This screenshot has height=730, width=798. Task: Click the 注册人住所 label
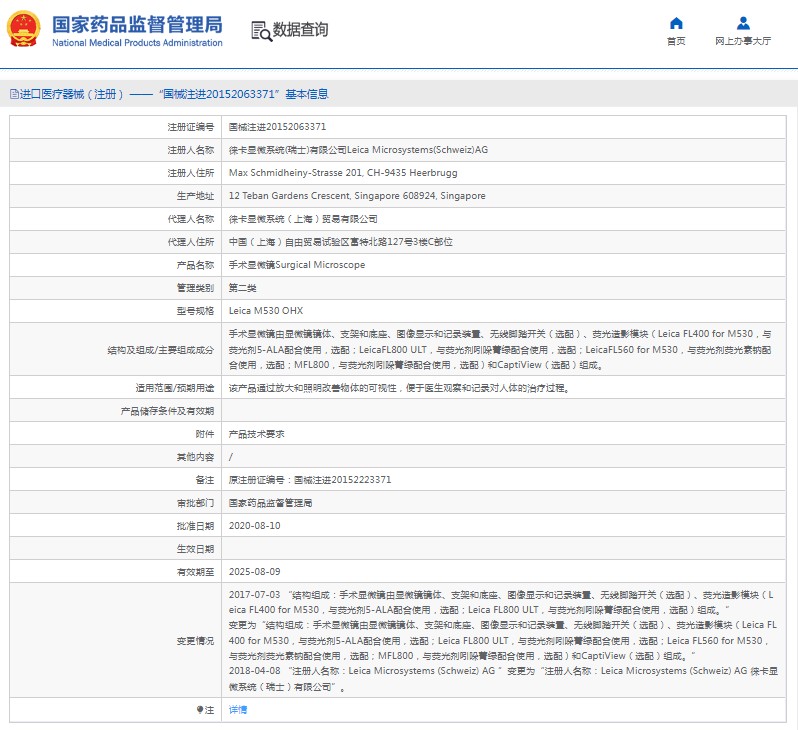(191, 173)
